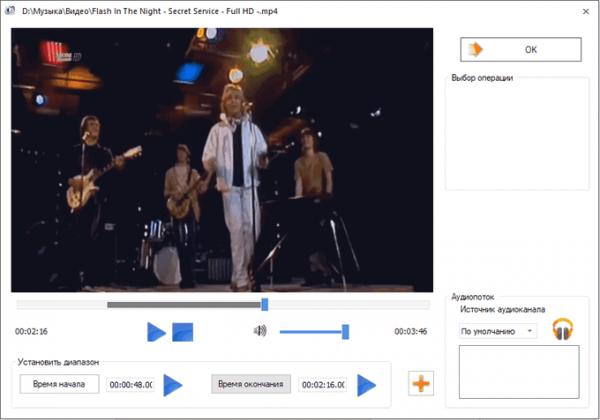Screen dimensions: 600x420
Task: Stop video with the square stop button
Action: 183,332
